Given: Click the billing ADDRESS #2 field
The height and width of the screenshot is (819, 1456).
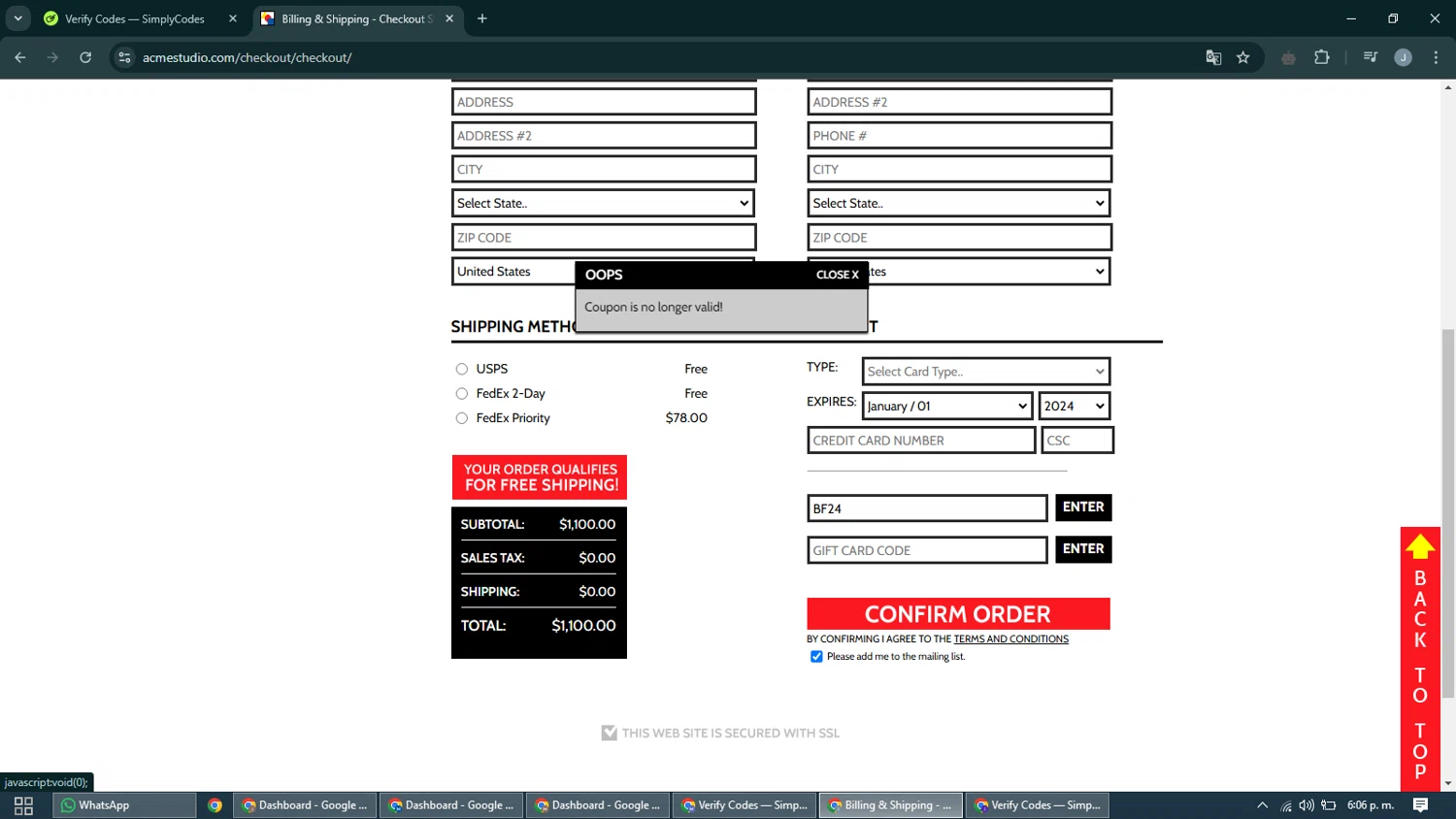Looking at the screenshot, I should (x=604, y=136).
